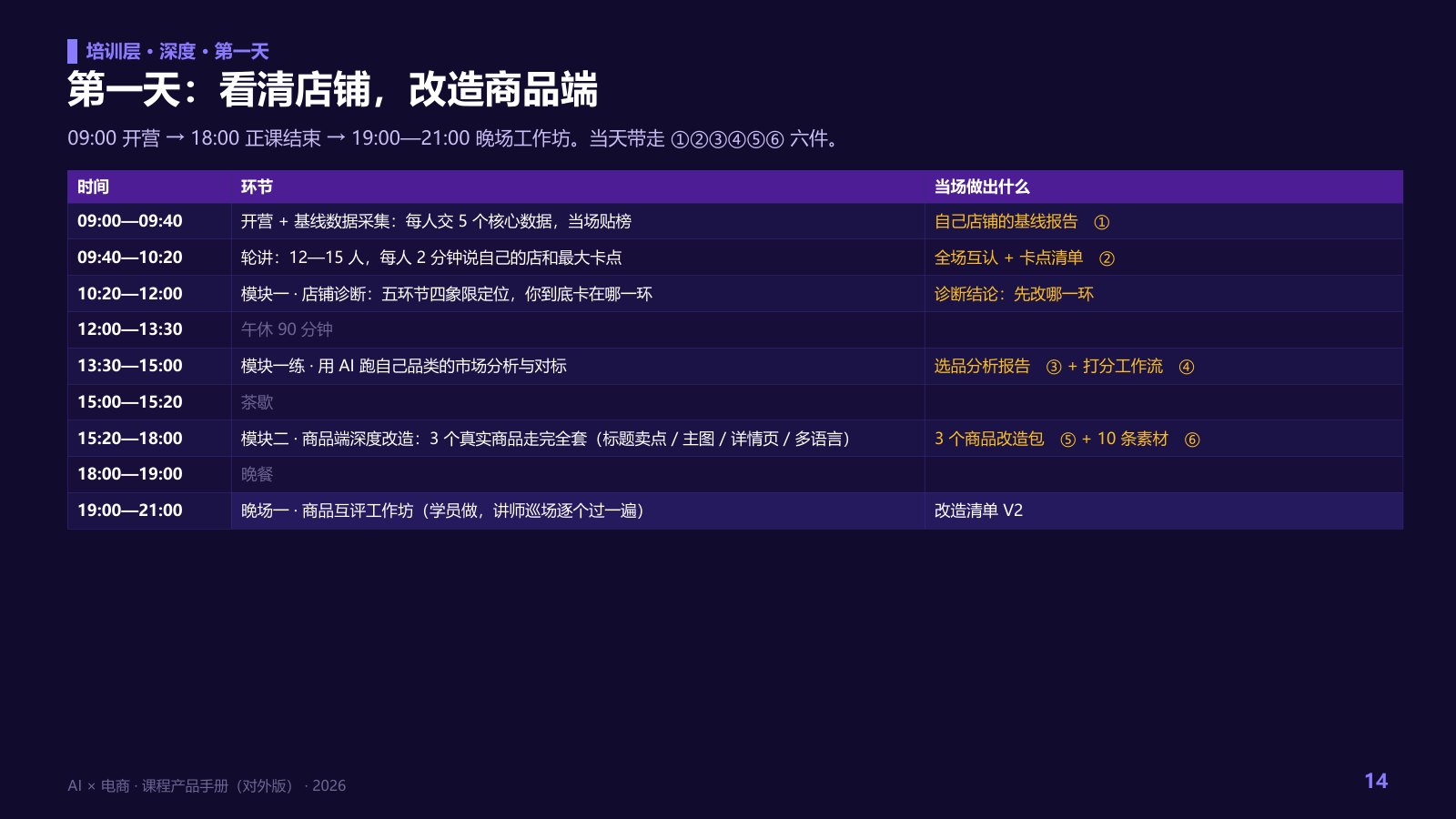Screen dimensions: 1456x819
Task: Select the 18:00—19:00 time cell
Action: (149, 474)
